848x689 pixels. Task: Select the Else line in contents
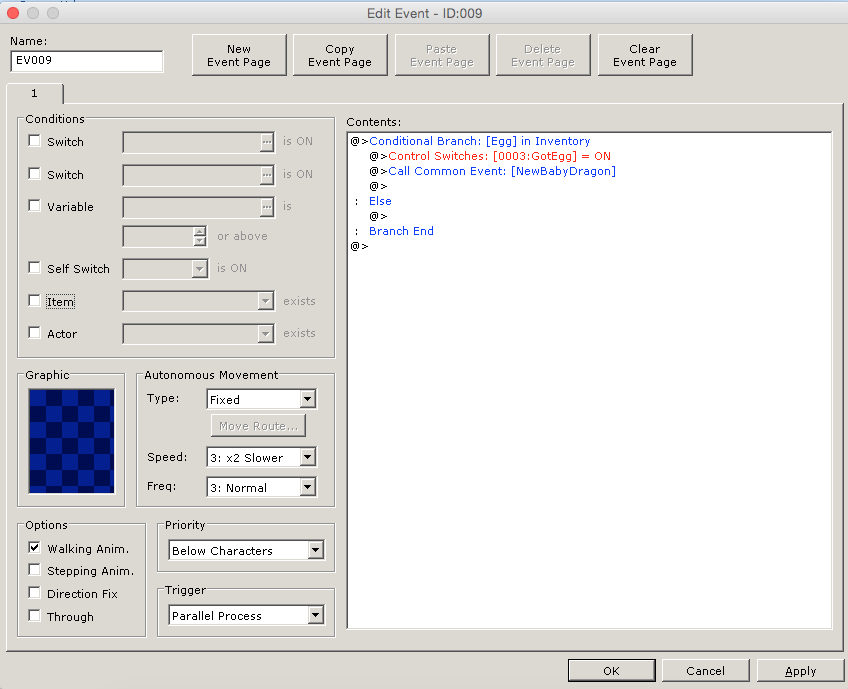click(x=380, y=201)
